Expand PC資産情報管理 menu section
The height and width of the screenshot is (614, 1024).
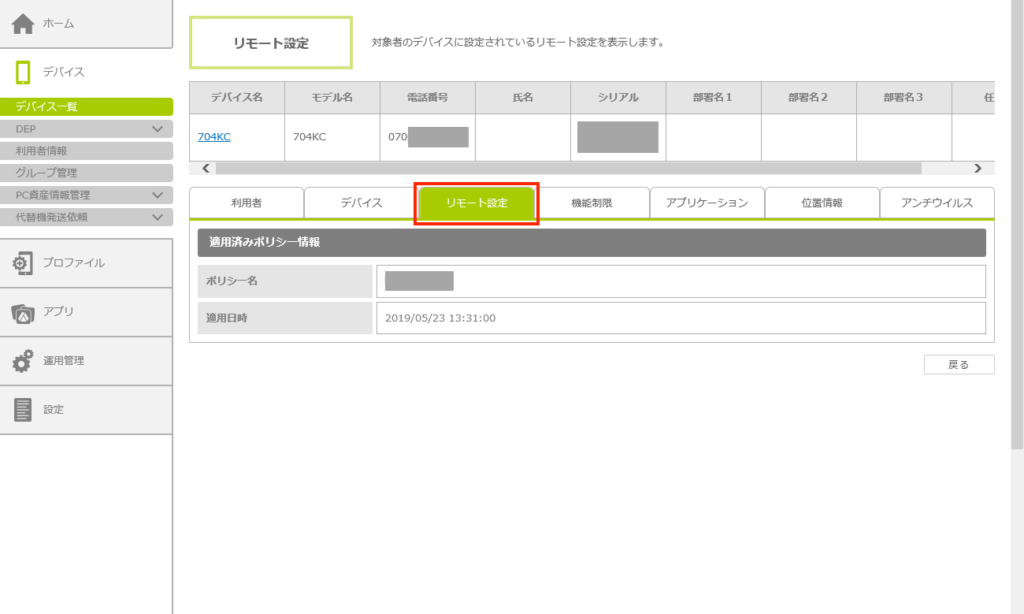(x=157, y=195)
